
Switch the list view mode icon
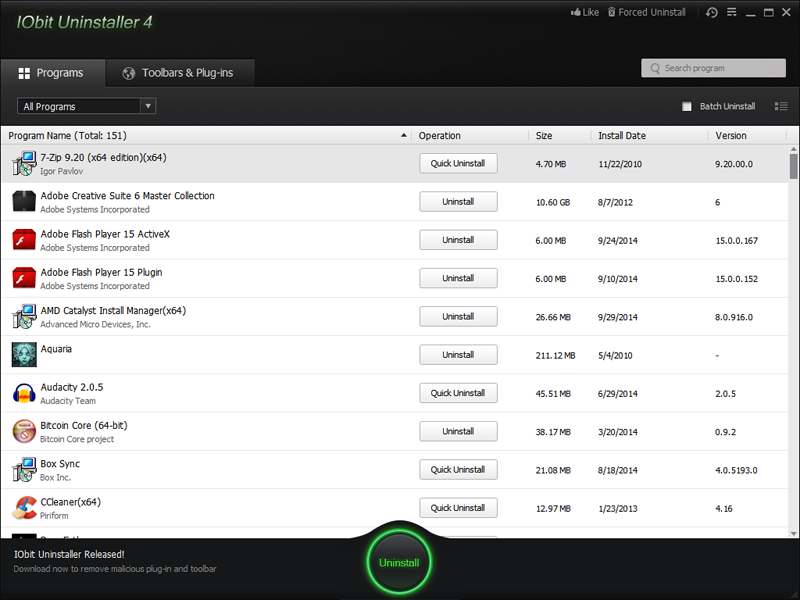781,106
